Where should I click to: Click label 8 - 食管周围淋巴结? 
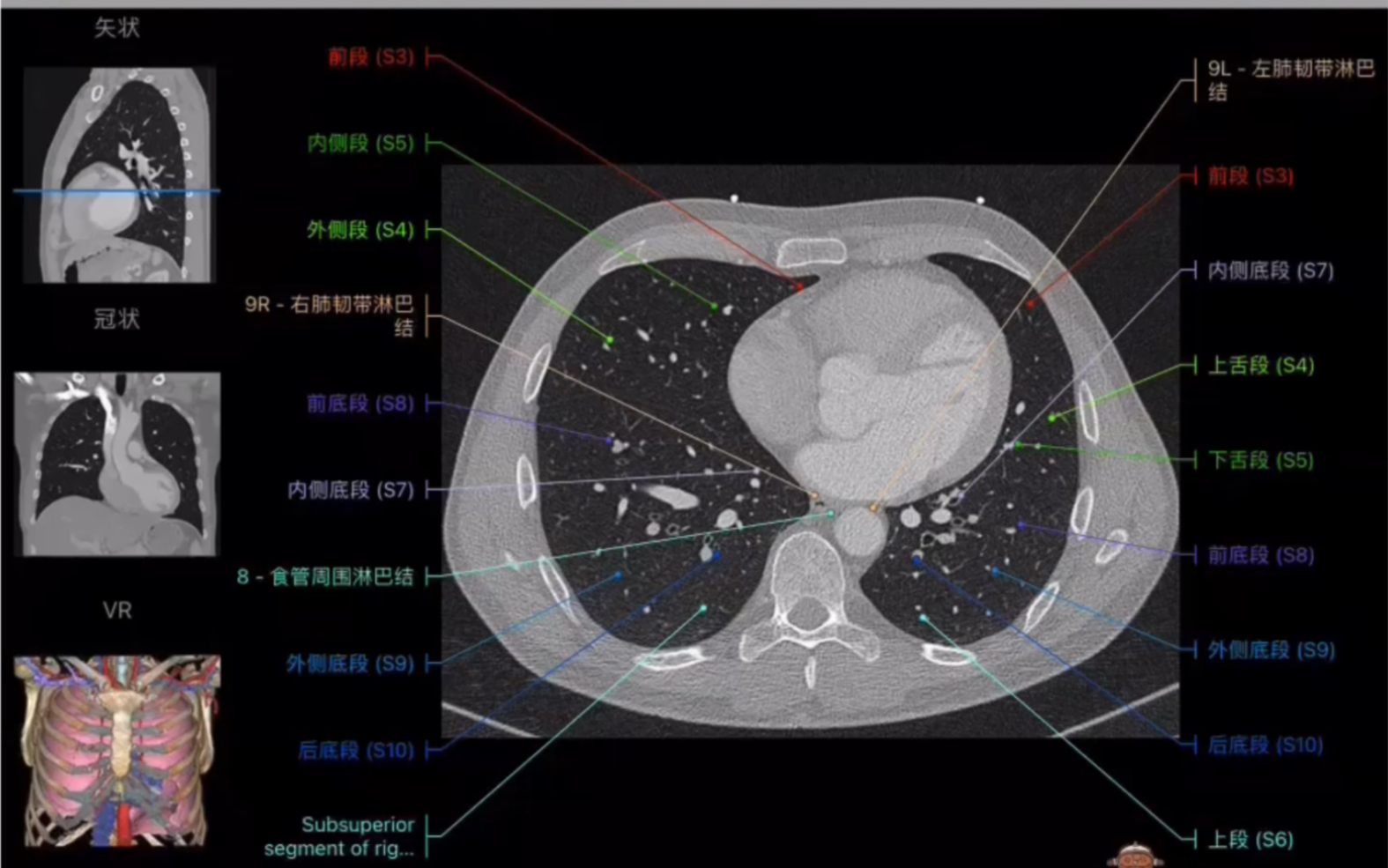pyautogui.click(x=325, y=576)
